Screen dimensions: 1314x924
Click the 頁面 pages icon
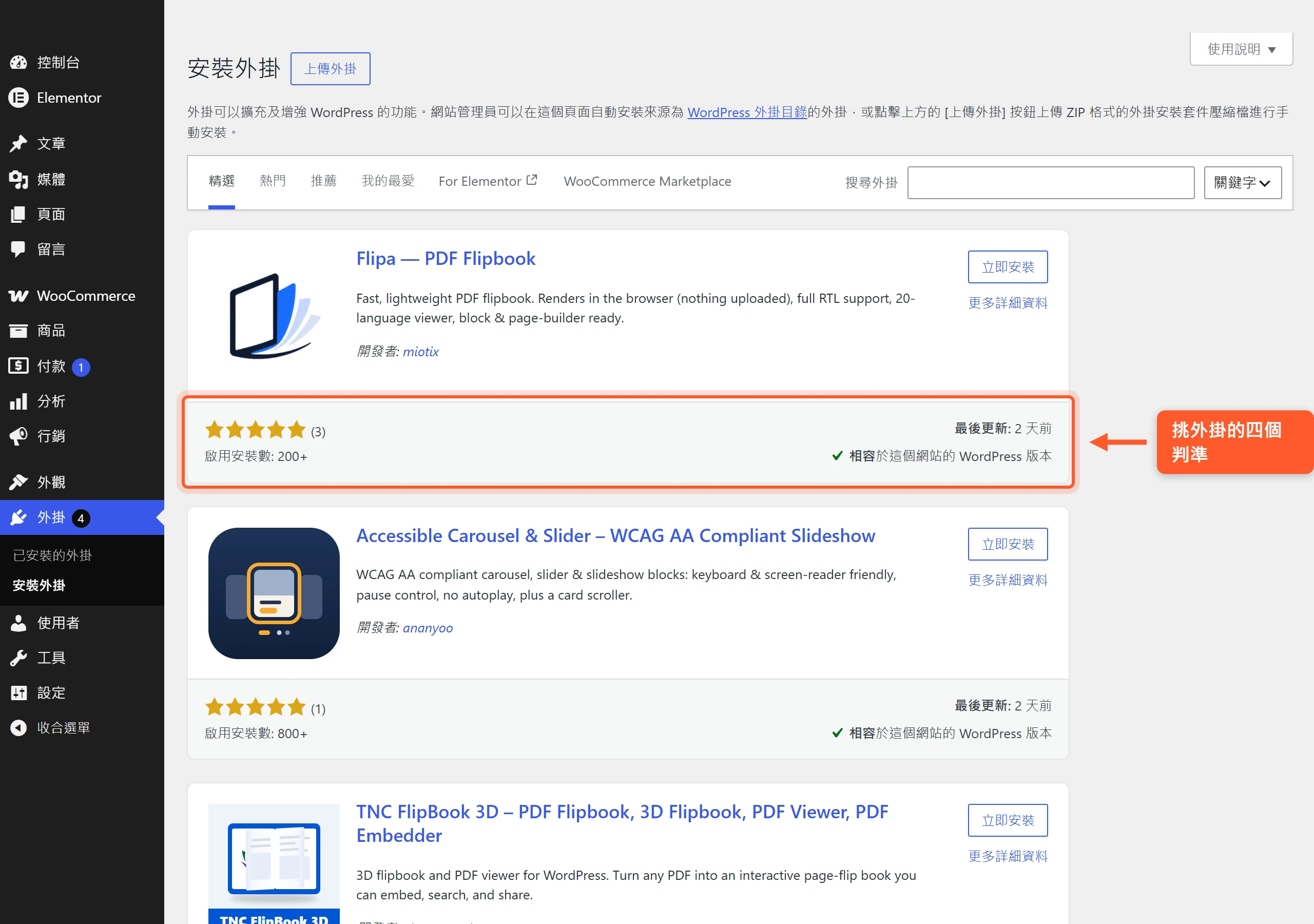click(18, 214)
